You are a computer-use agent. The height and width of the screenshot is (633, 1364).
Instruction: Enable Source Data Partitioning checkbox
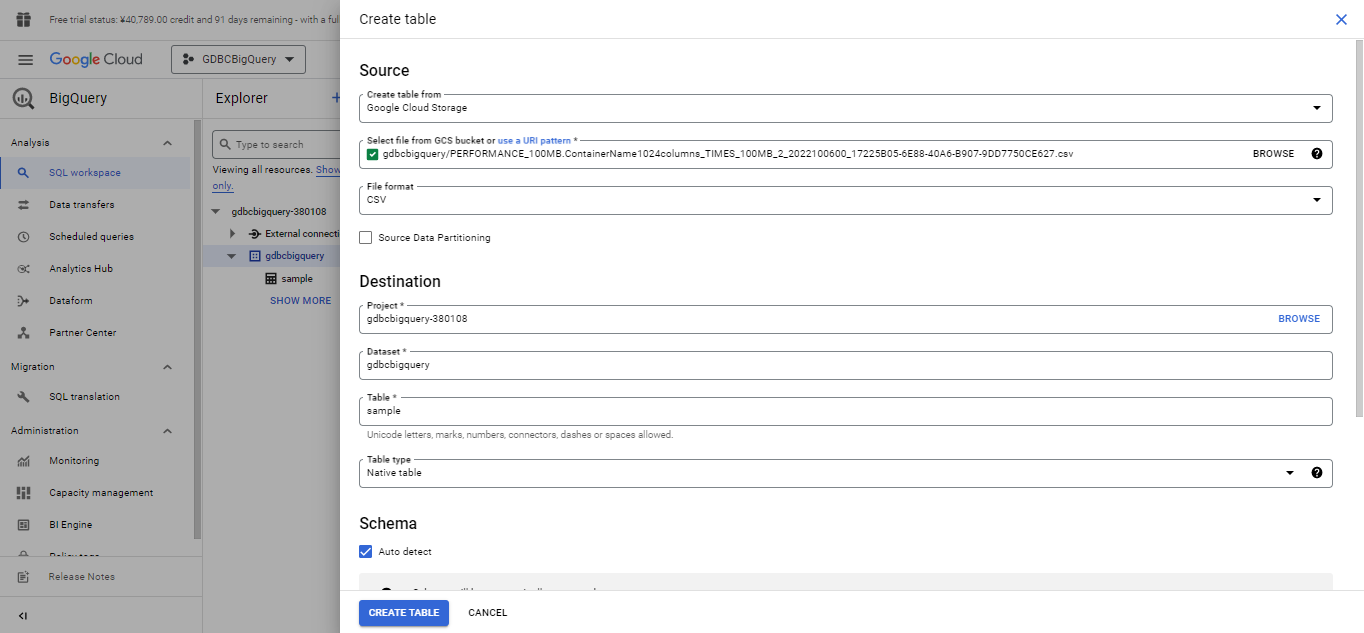(366, 238)
